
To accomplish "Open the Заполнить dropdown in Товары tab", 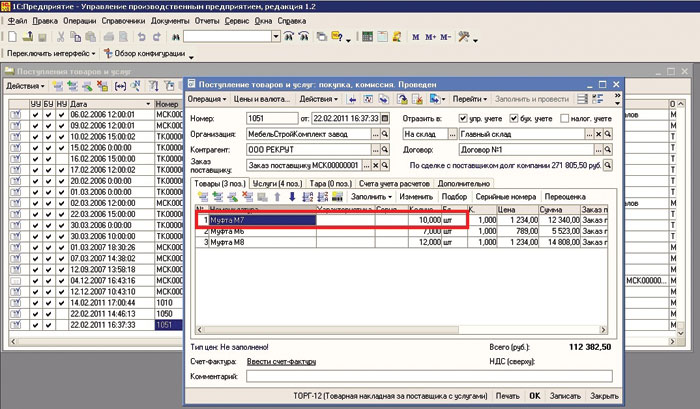I will (371, 197).
